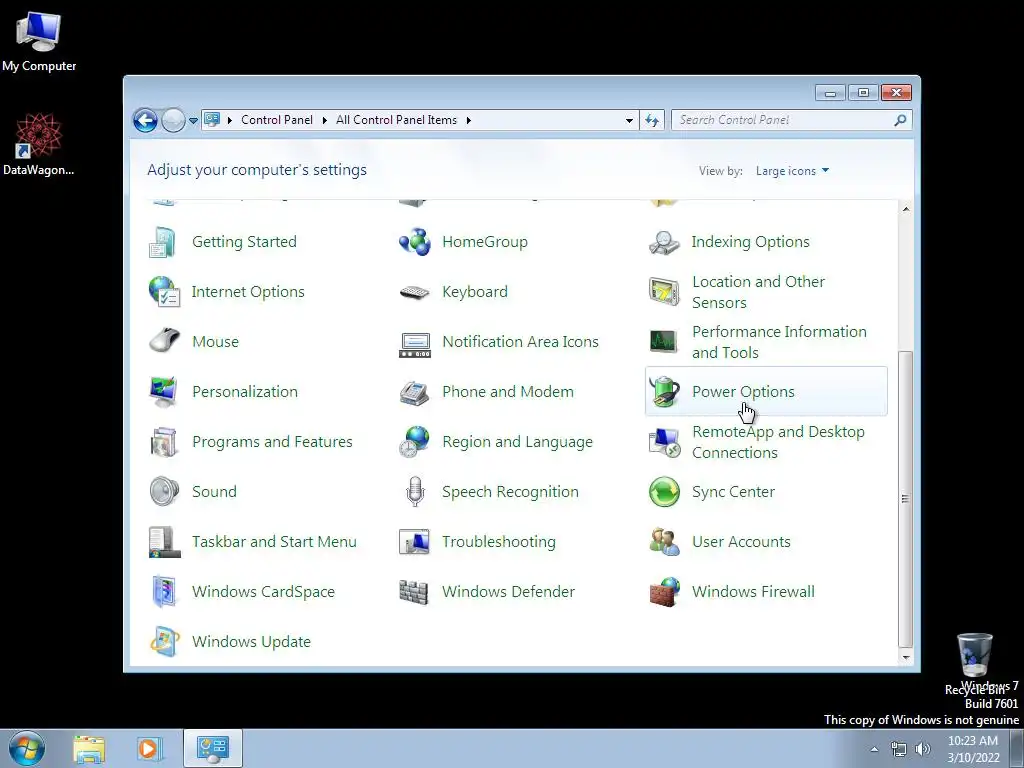
Task: Click the scrollbar down arrow
Action: 906,658
